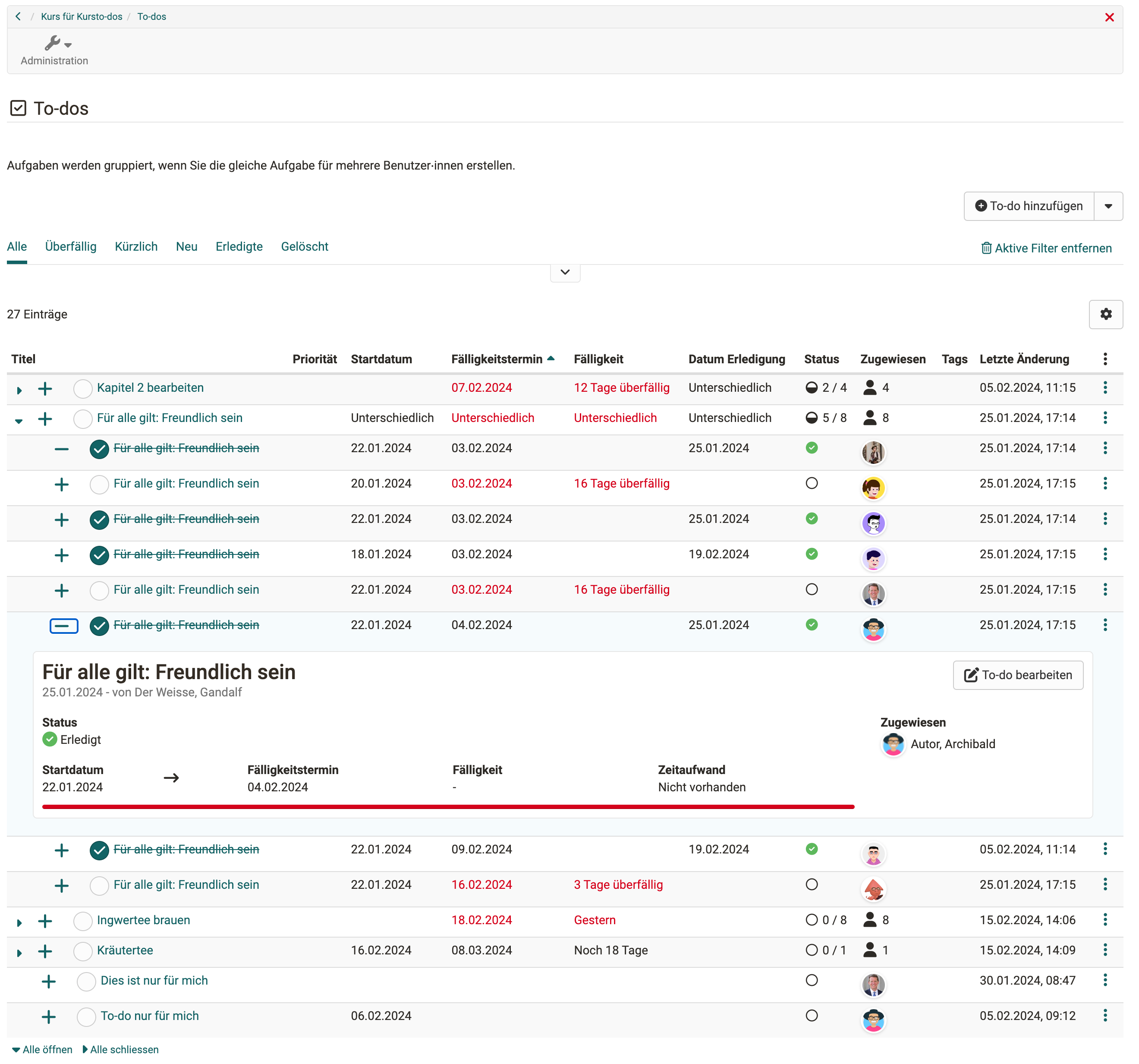Expand the filter chevron below tabs

(x=565, y=272)
